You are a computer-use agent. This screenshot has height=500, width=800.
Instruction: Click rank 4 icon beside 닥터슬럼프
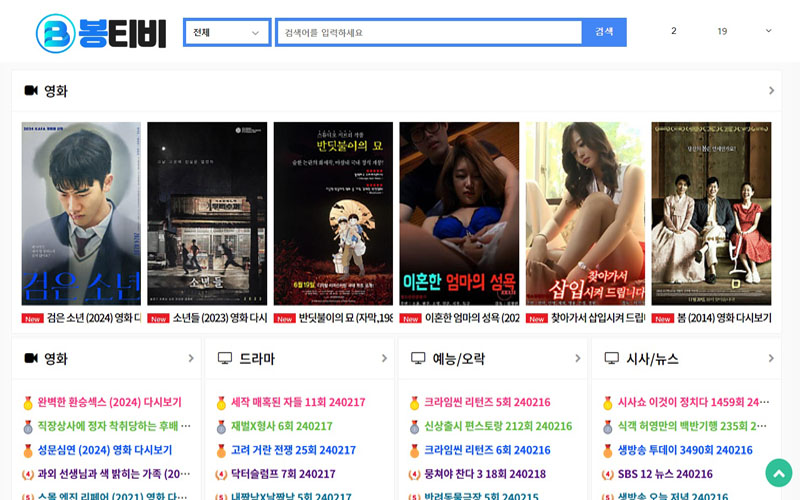click(221, 474)
